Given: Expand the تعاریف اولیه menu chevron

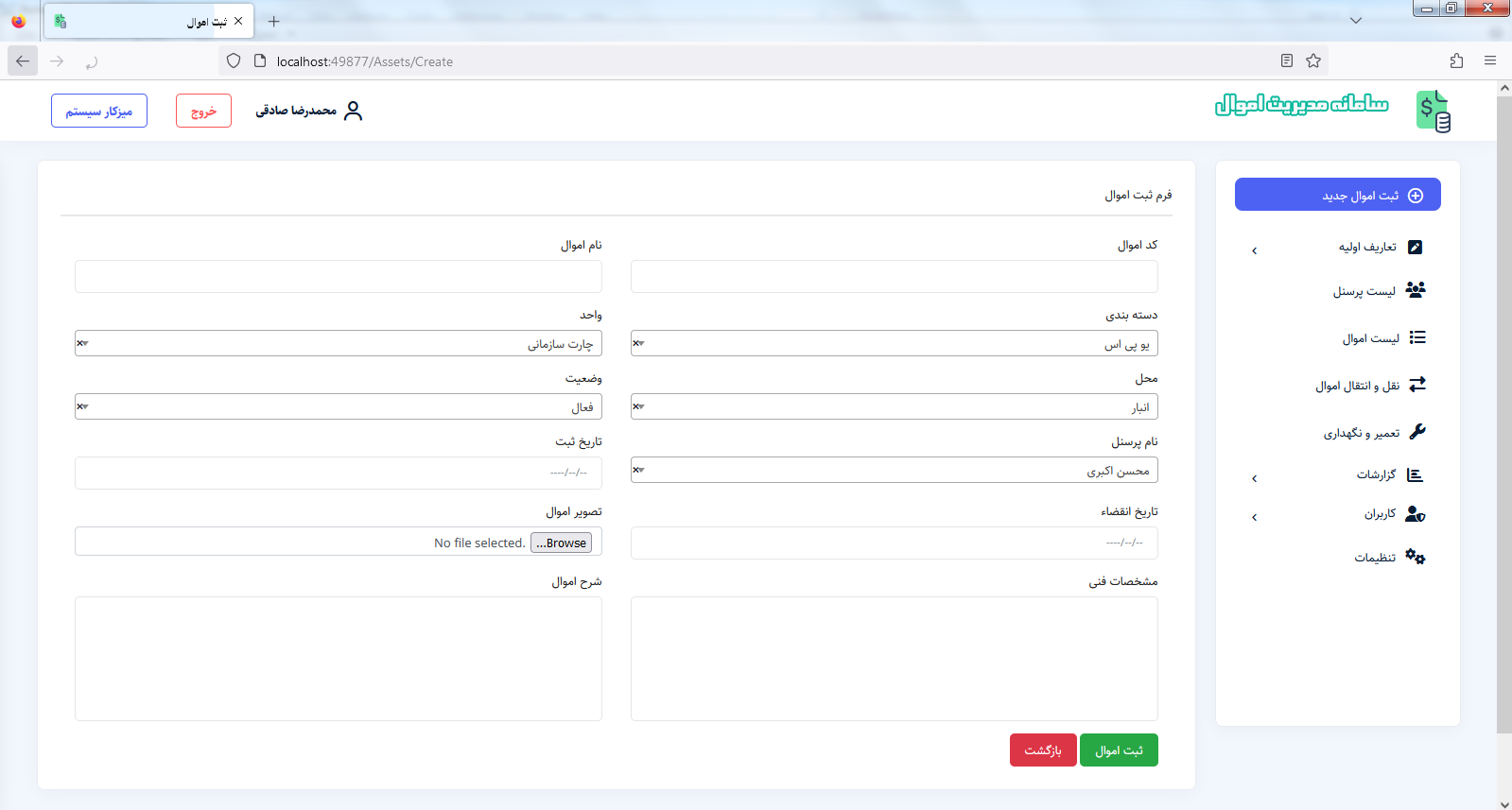Looking at the screenshot, I should pos(1255,250).
